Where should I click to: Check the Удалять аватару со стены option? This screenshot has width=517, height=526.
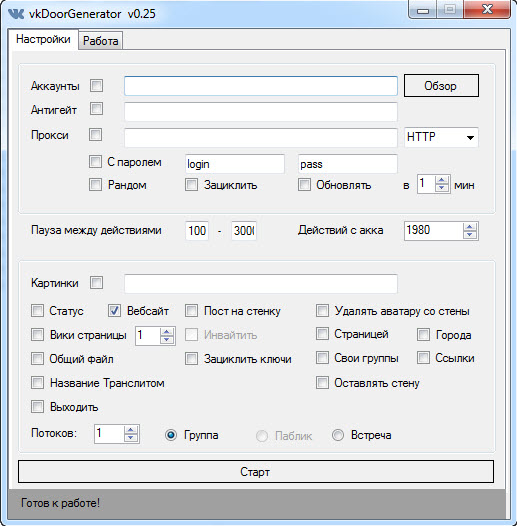click(322, 311)
